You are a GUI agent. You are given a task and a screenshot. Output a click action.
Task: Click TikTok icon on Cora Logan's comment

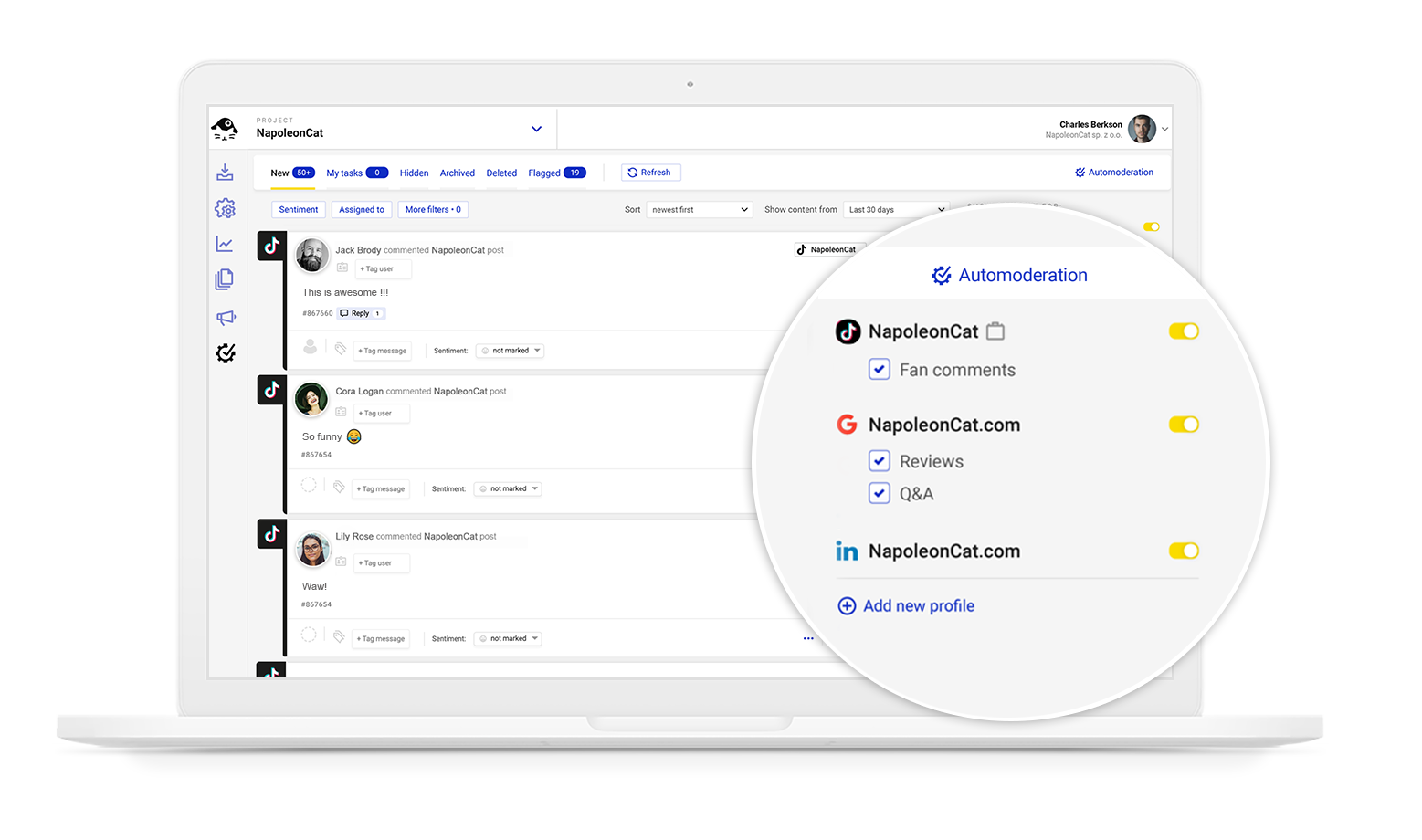click(271, 390)
